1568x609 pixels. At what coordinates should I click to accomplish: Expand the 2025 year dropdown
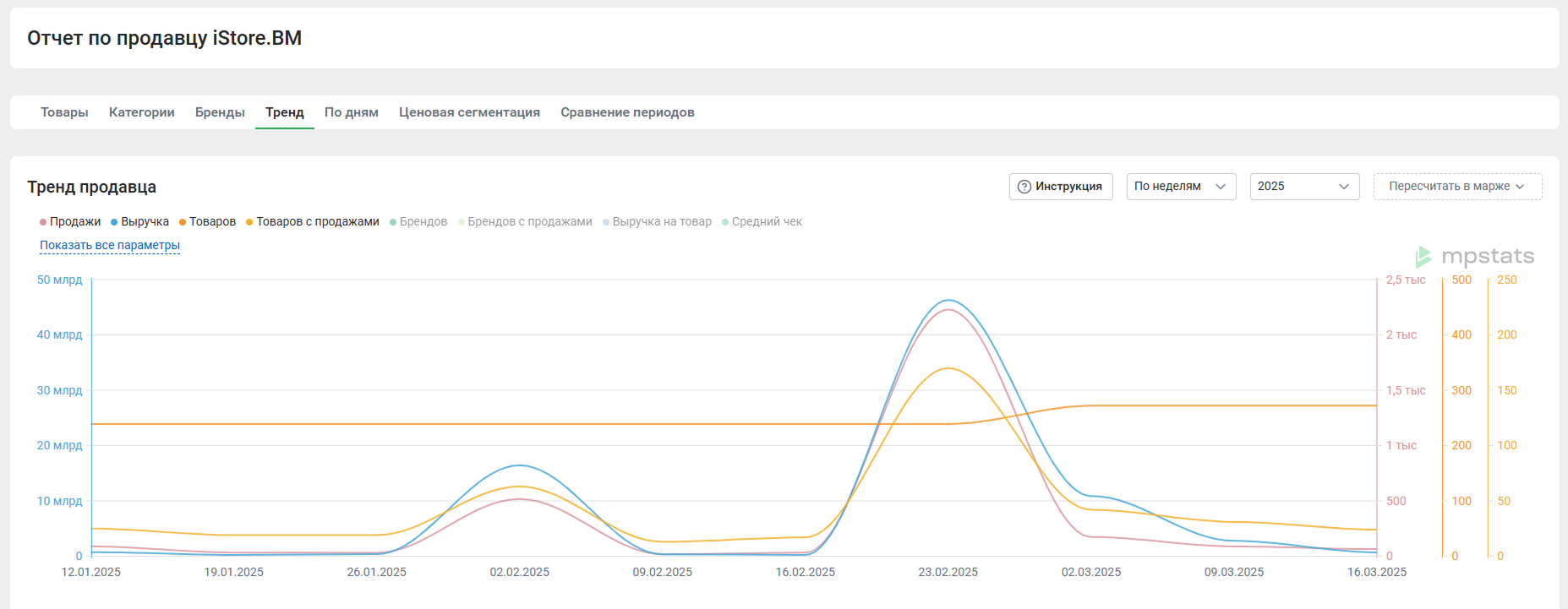pos(1304,187)
